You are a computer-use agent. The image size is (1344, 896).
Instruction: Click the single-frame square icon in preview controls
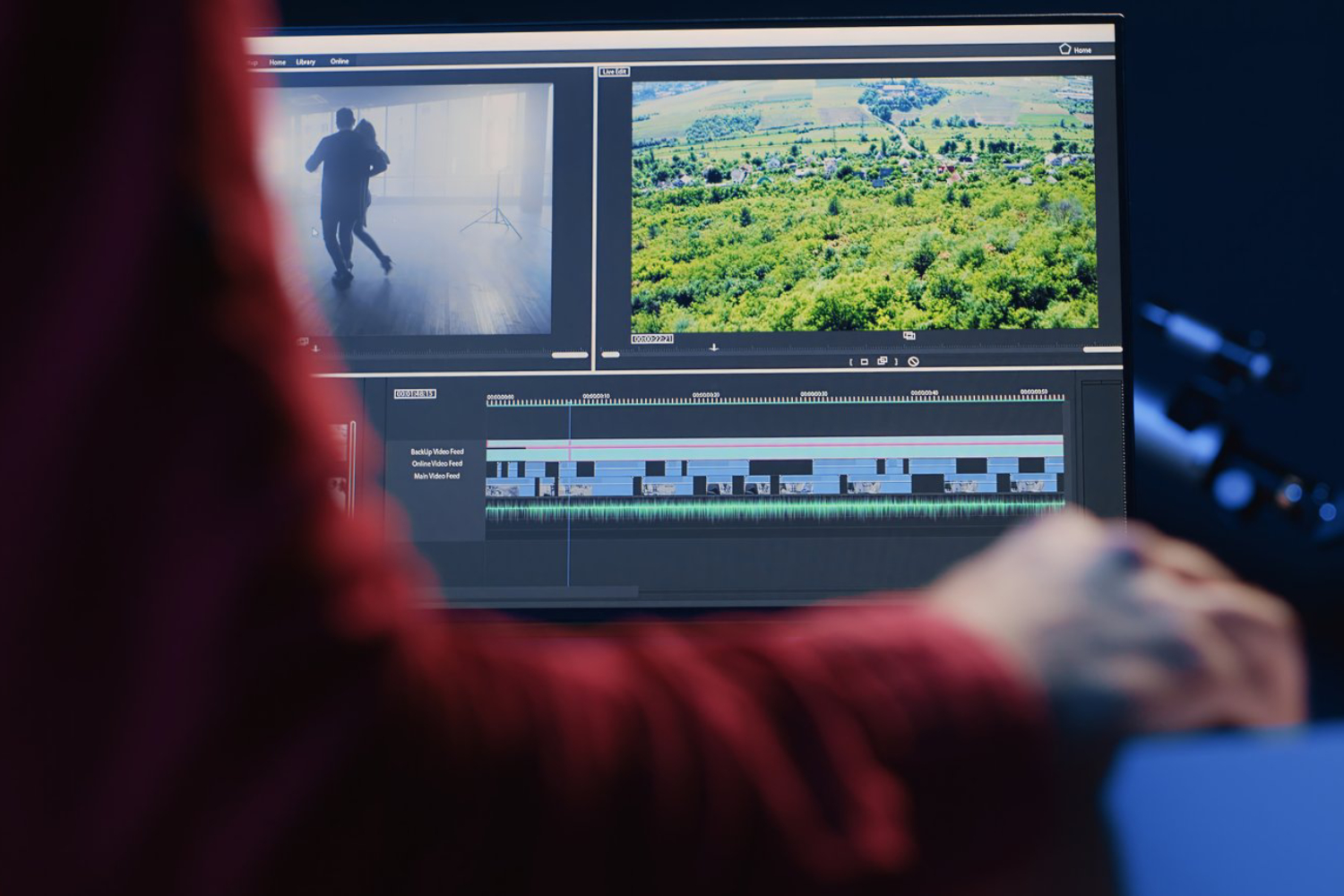pos(865,362)
